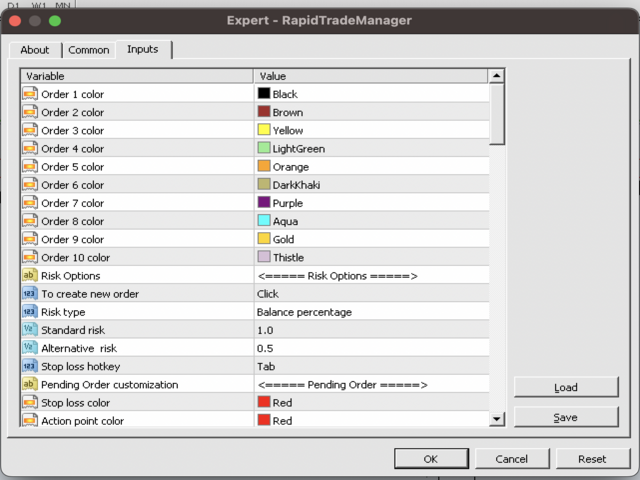
Task: Pick the Aqua swatch for Order 8
Action: click(x=264, y=220)
